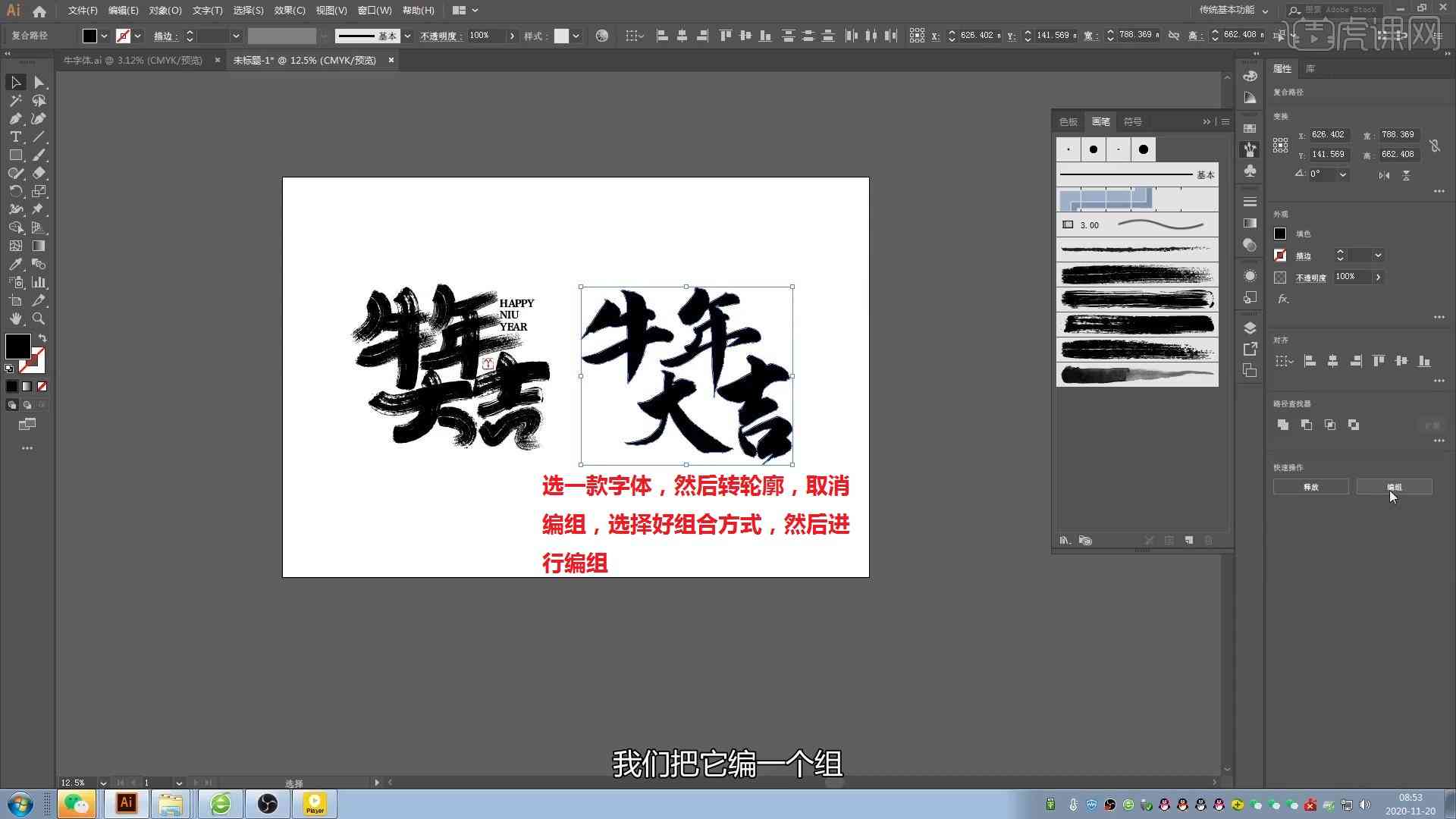Click 排放 button in quick actions
The image size is (1456, 819).
[x=1310, y=487]
